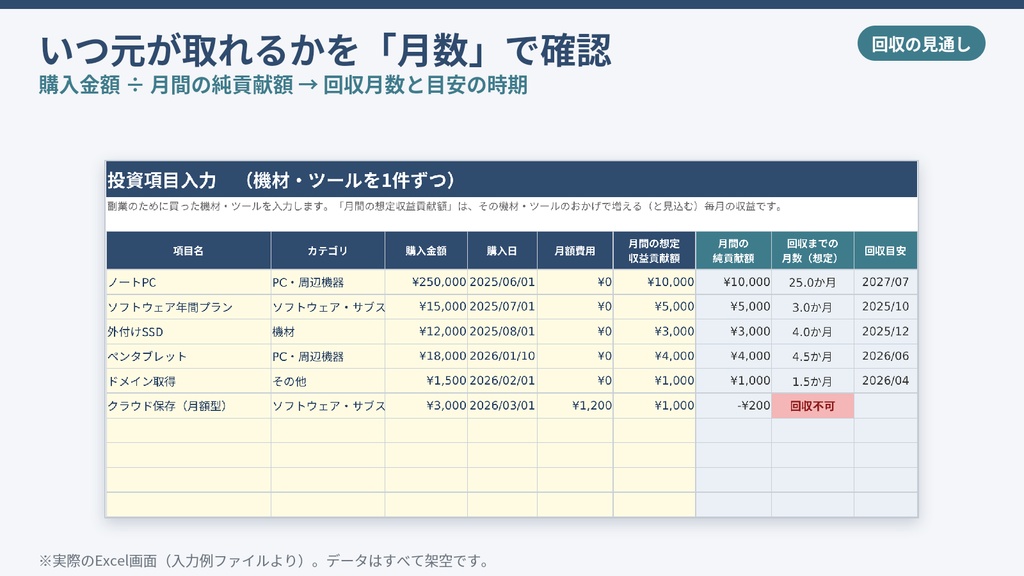Image resolution: width=1024 pixels, height=576 pixels.
Task: Select the 4.5か月 payback months cell
Action: (x=812, y=357)
